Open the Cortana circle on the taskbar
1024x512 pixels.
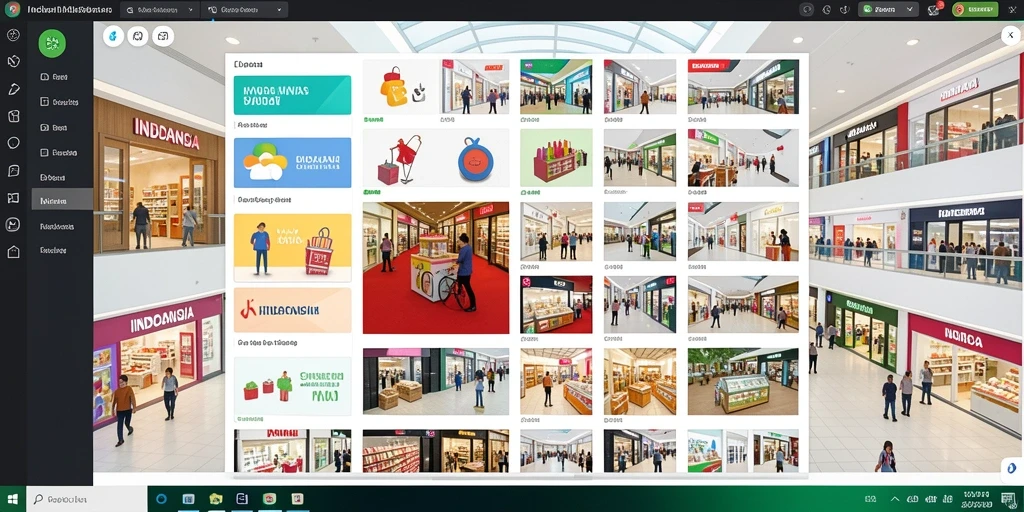pos(161,499)
